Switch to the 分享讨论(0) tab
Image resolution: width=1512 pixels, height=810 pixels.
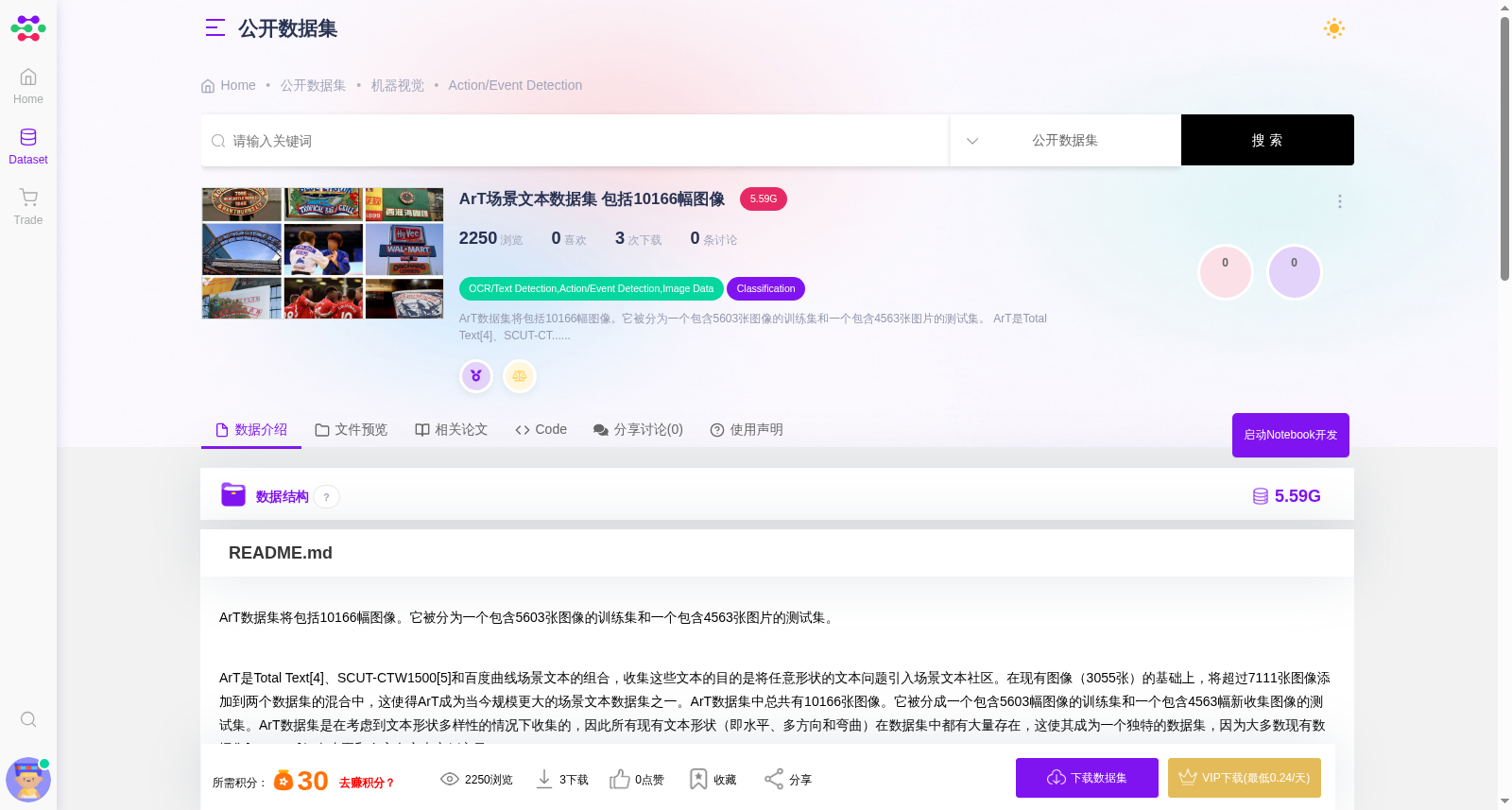[x=638, y=430]
